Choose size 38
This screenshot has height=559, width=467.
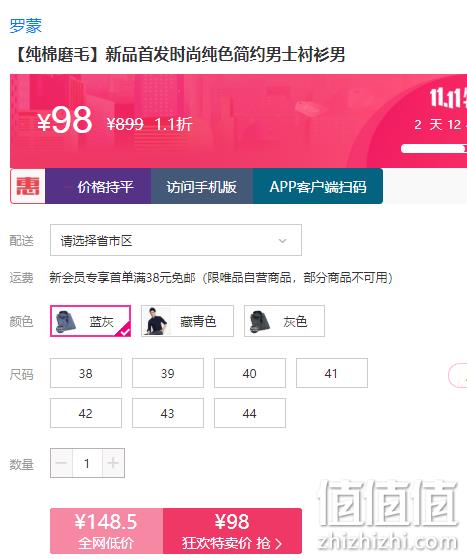coord(86,373)
